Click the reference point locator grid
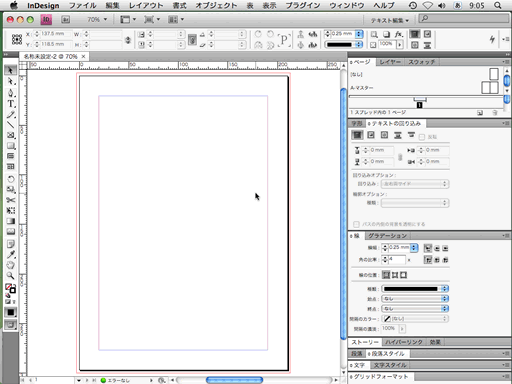 point(17,39)
